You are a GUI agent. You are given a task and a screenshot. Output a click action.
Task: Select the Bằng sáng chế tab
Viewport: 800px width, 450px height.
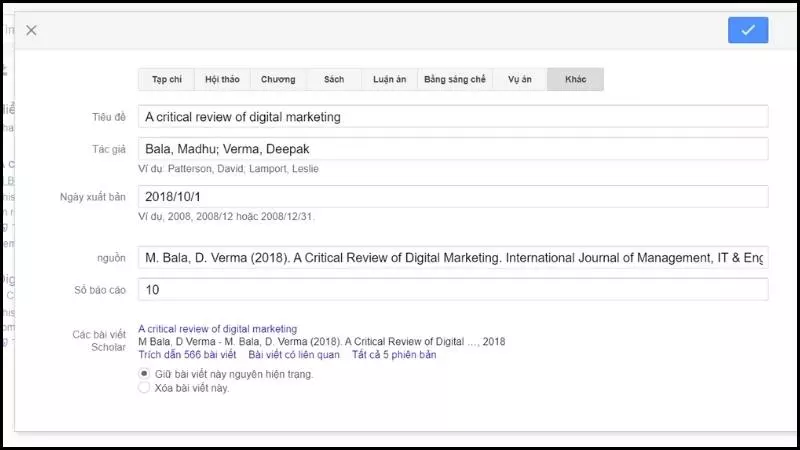(455, 80)
